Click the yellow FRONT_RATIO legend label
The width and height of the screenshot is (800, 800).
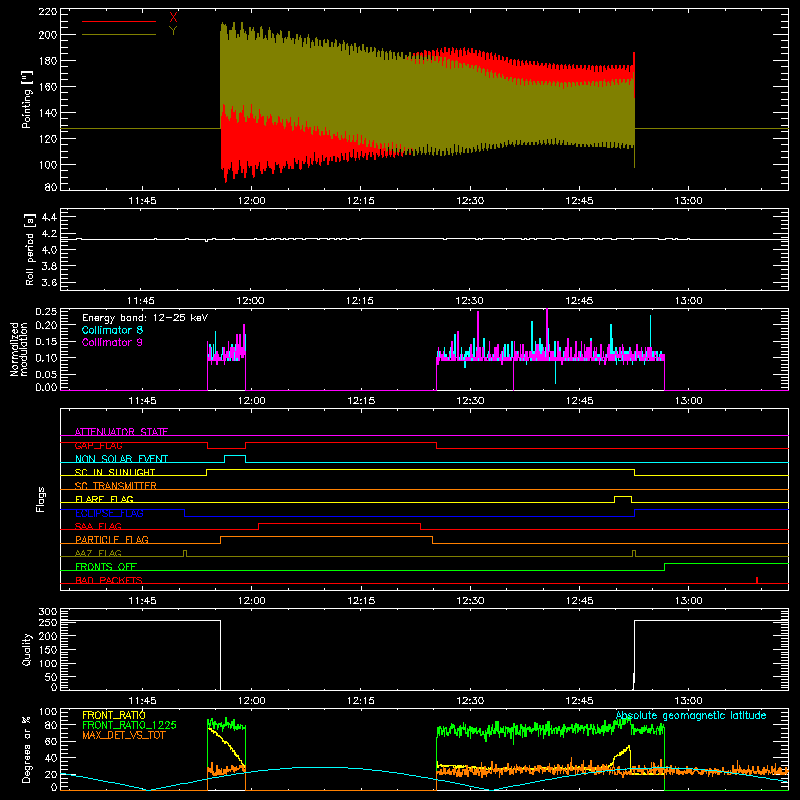pyautogui.click(x=114, y=715)
